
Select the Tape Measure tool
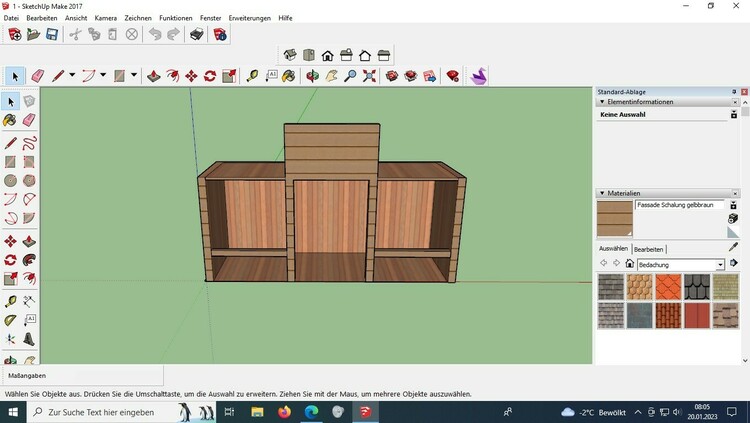(x=251, y=76)
